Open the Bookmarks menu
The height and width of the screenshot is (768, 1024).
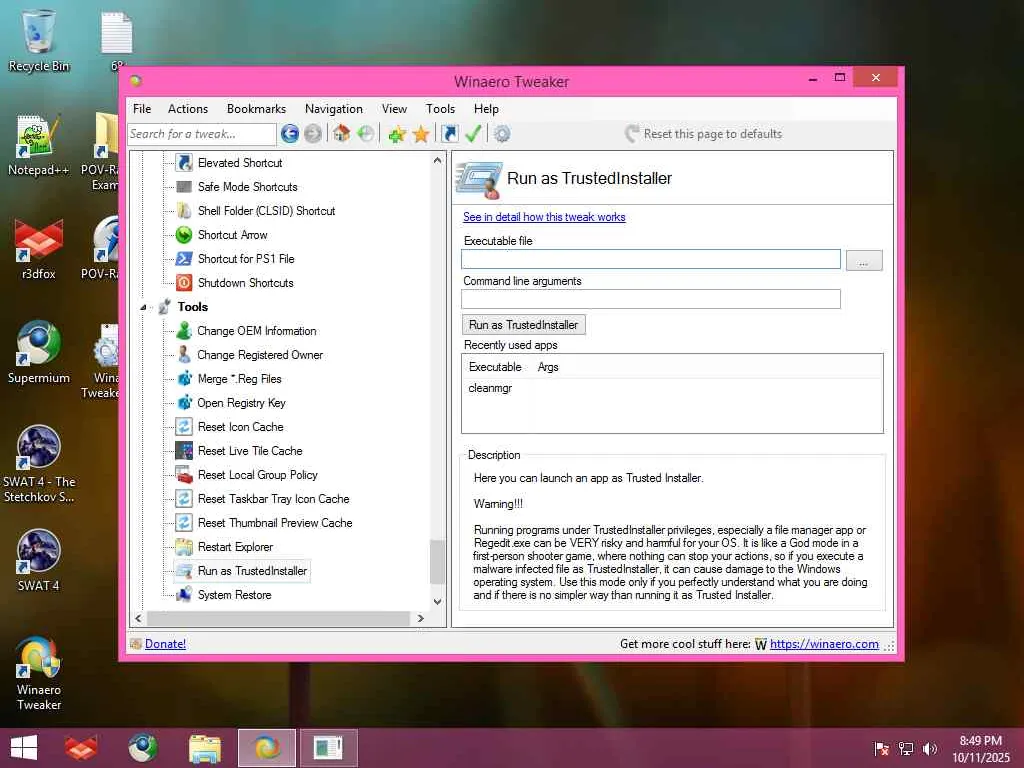(x=256, y=109)
